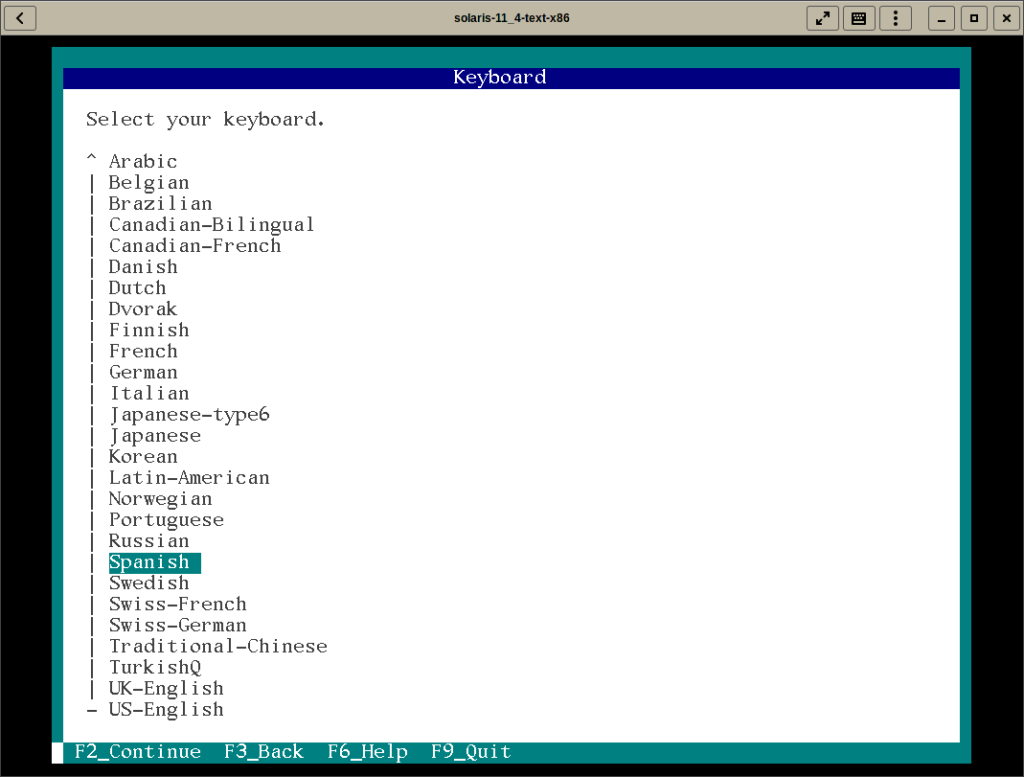Click F3_Back to return
Viewport: 1024px width, 777px height.
(x=264, y=752)
